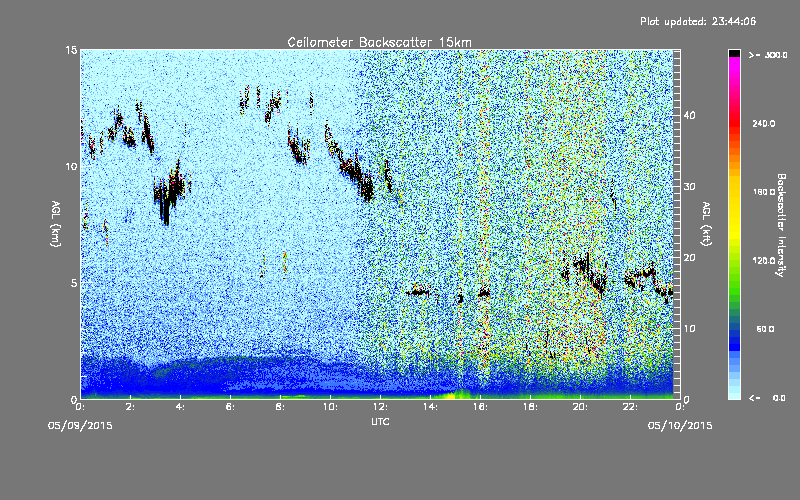This screenshot has height=500, width=800.
Task: Click the "6:" UTC time tick
Action: coord(231,407)
